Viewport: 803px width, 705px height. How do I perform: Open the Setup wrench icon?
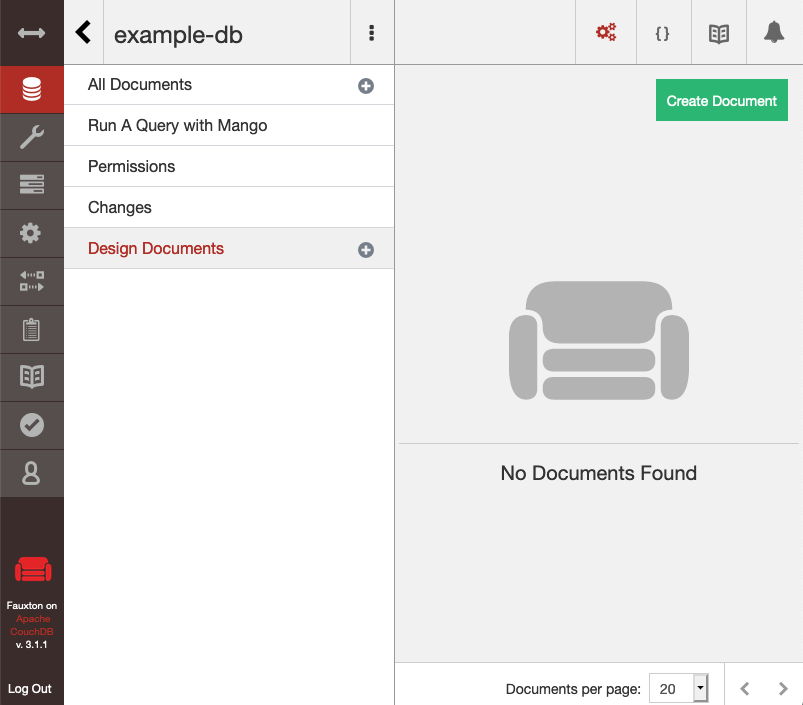(31, 138)
